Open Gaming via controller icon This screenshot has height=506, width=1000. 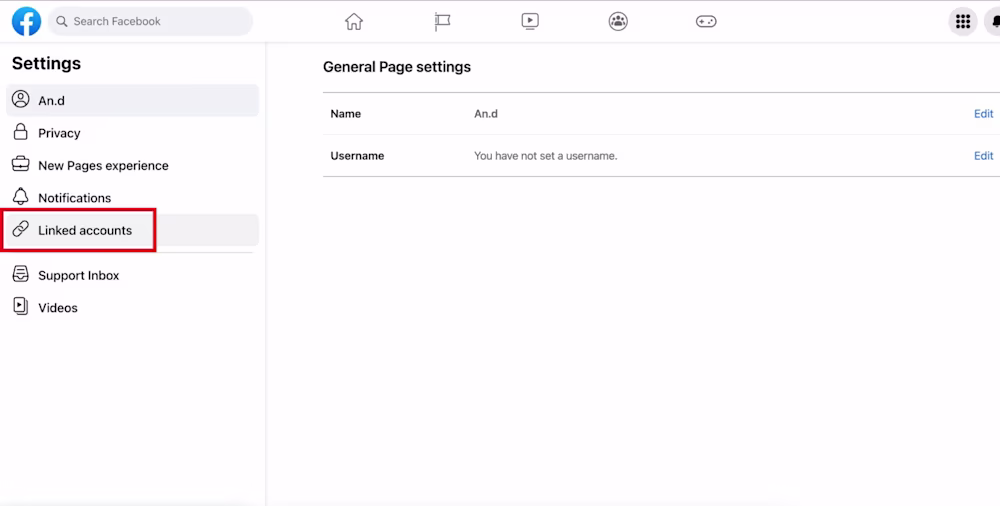[x=706, y=22]
